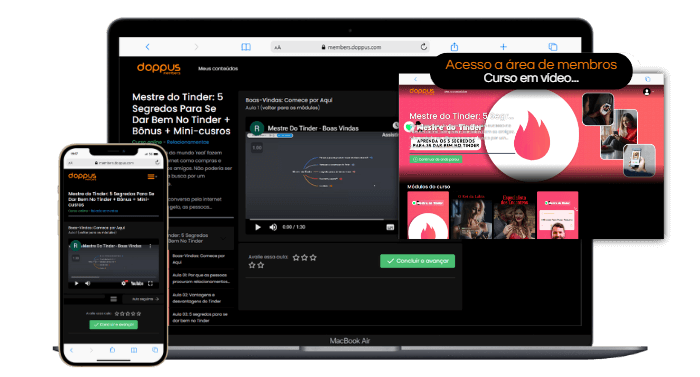The height and width of the screenshot is (377, 700).
Task: Open fourth module card with bearded man
Action: point(558,215)
